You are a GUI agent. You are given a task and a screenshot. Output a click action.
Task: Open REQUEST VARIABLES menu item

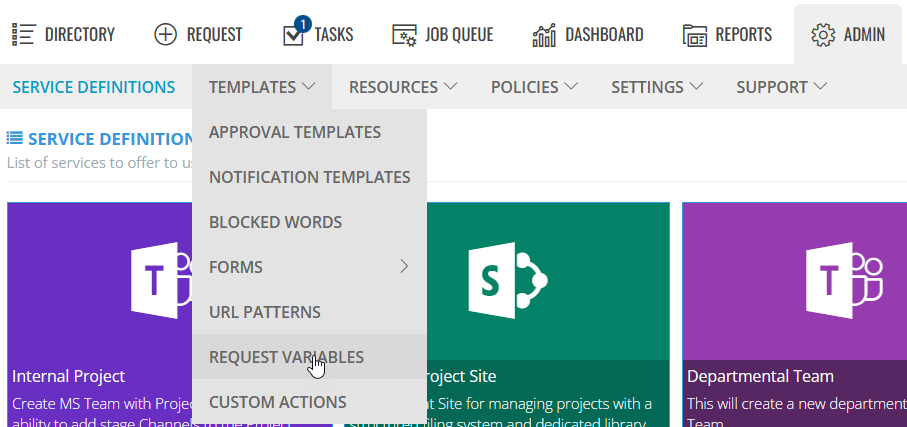click(x=309, y=357)
